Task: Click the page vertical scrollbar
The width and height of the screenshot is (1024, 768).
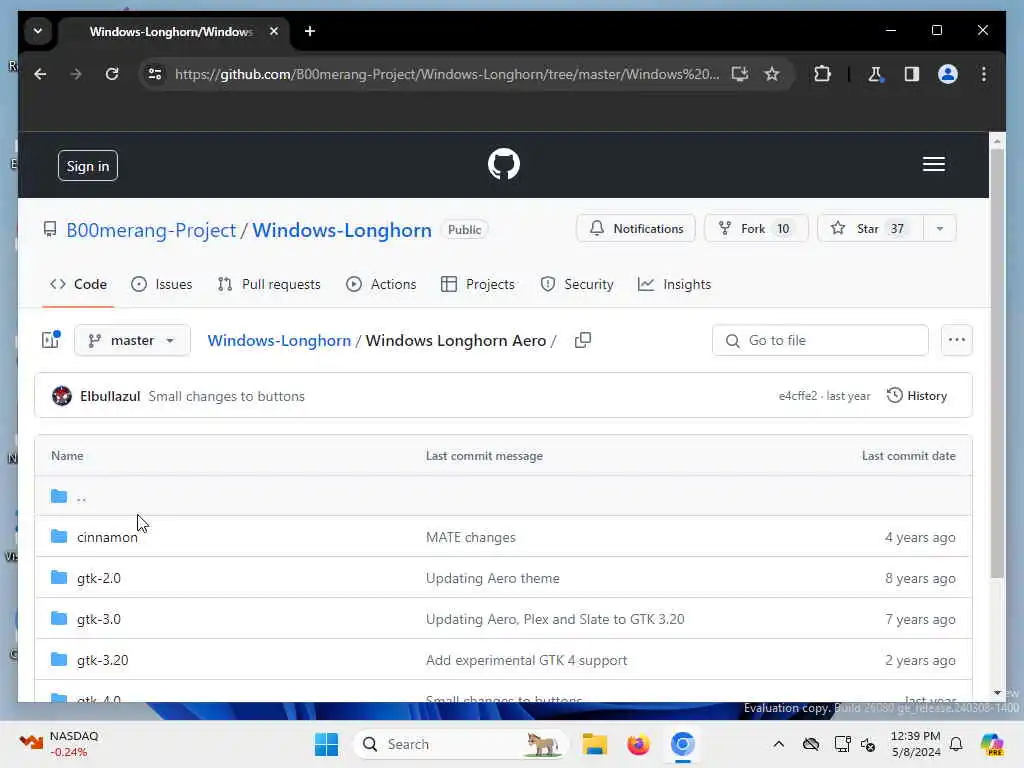Action: (997, 362)
